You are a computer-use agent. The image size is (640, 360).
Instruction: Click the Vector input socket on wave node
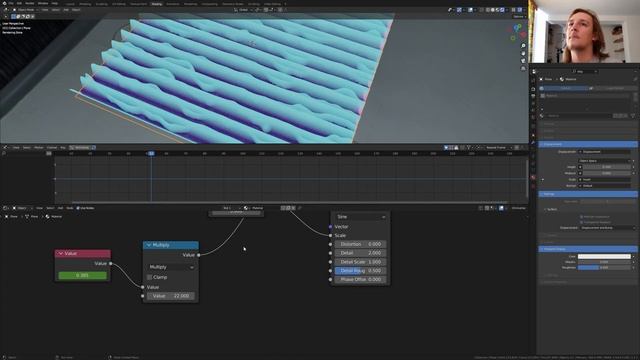(x=330, y=227)
